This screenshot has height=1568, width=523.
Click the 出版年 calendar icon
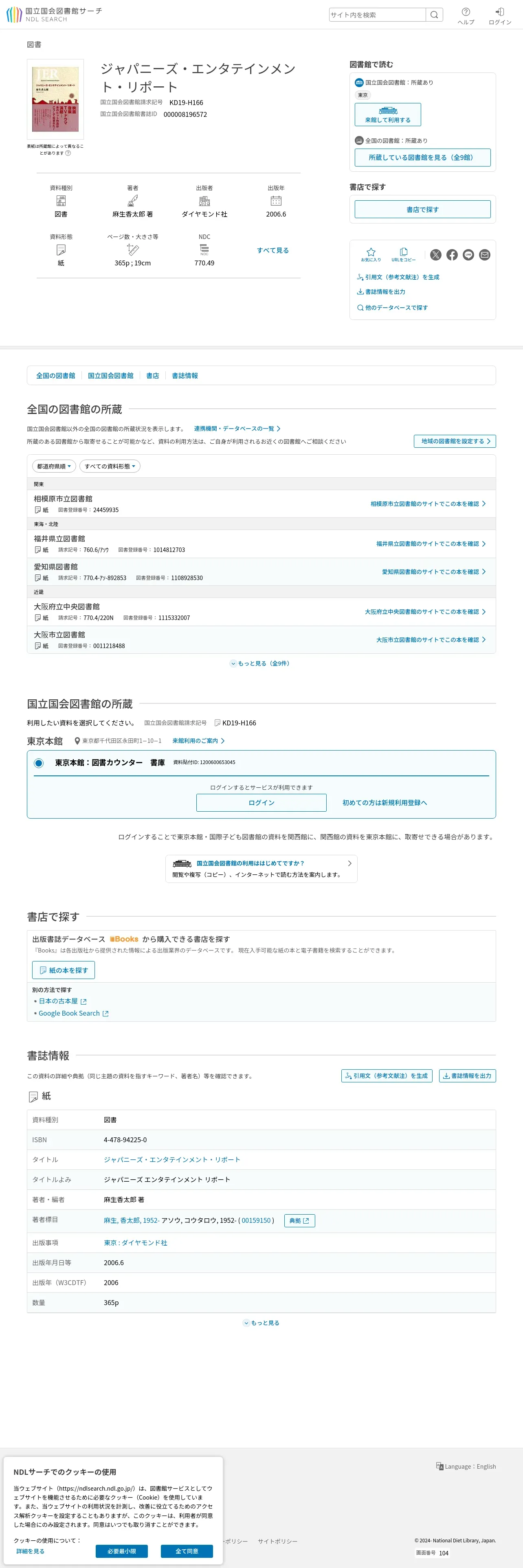pyautogui.click(x=276, y=201)
